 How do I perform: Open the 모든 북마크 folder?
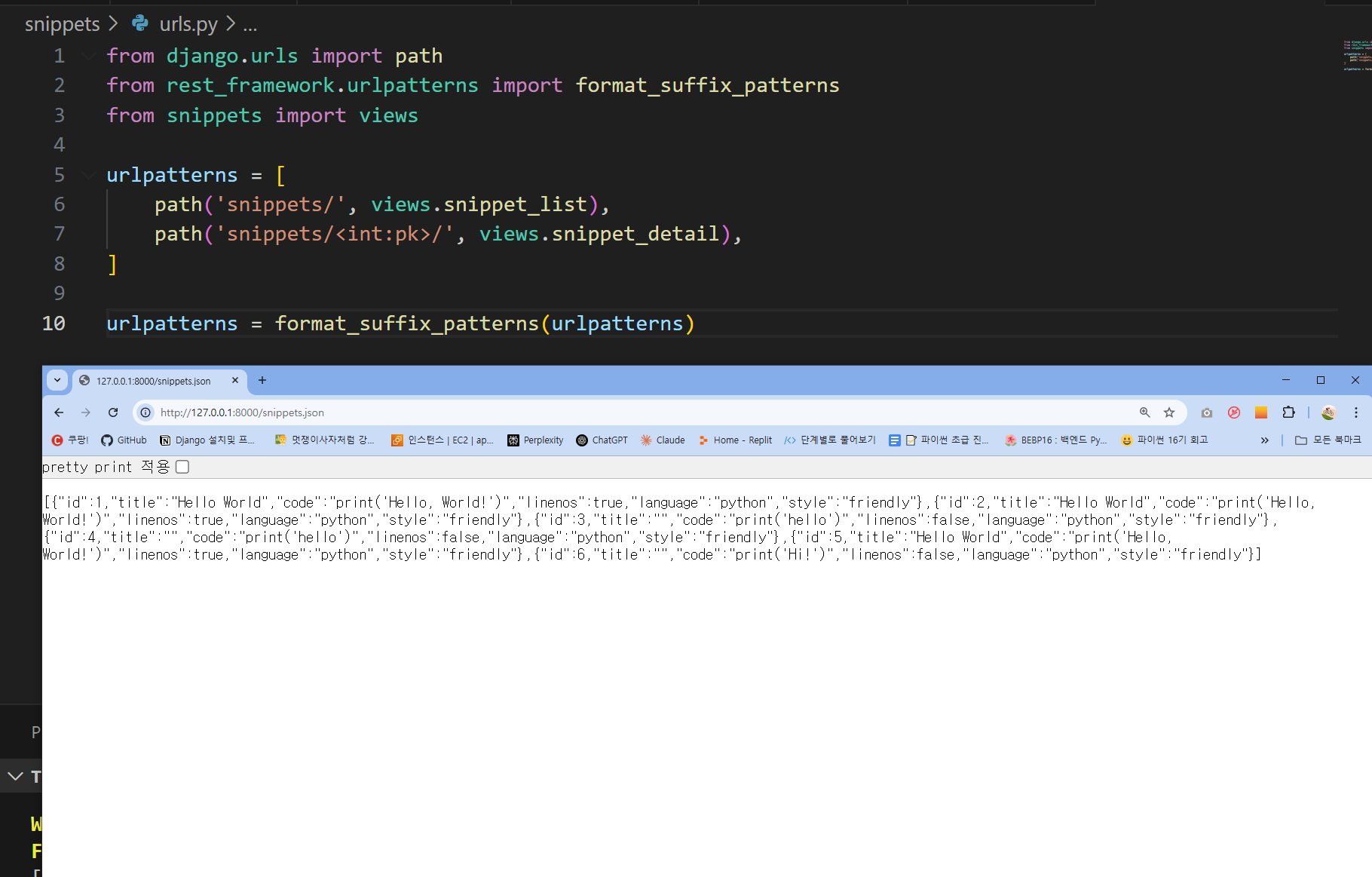(x=1328, y=440)
